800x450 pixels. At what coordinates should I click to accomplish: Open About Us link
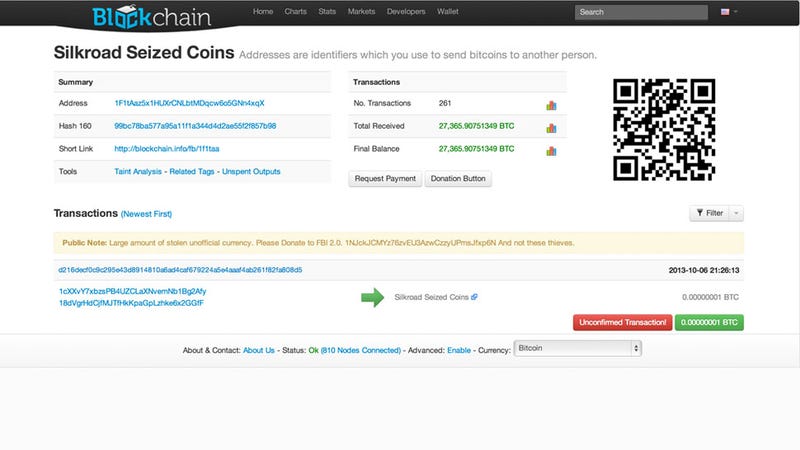point(259,351)
